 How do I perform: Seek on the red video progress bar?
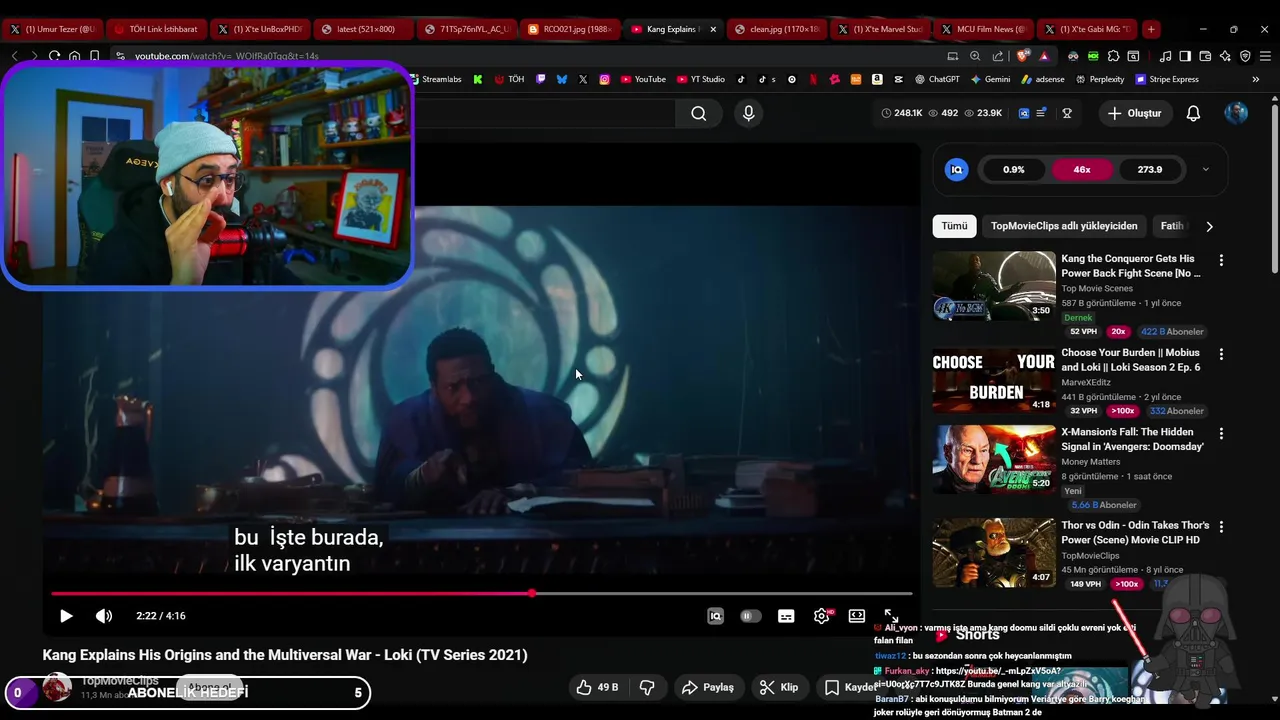(481, 594)
